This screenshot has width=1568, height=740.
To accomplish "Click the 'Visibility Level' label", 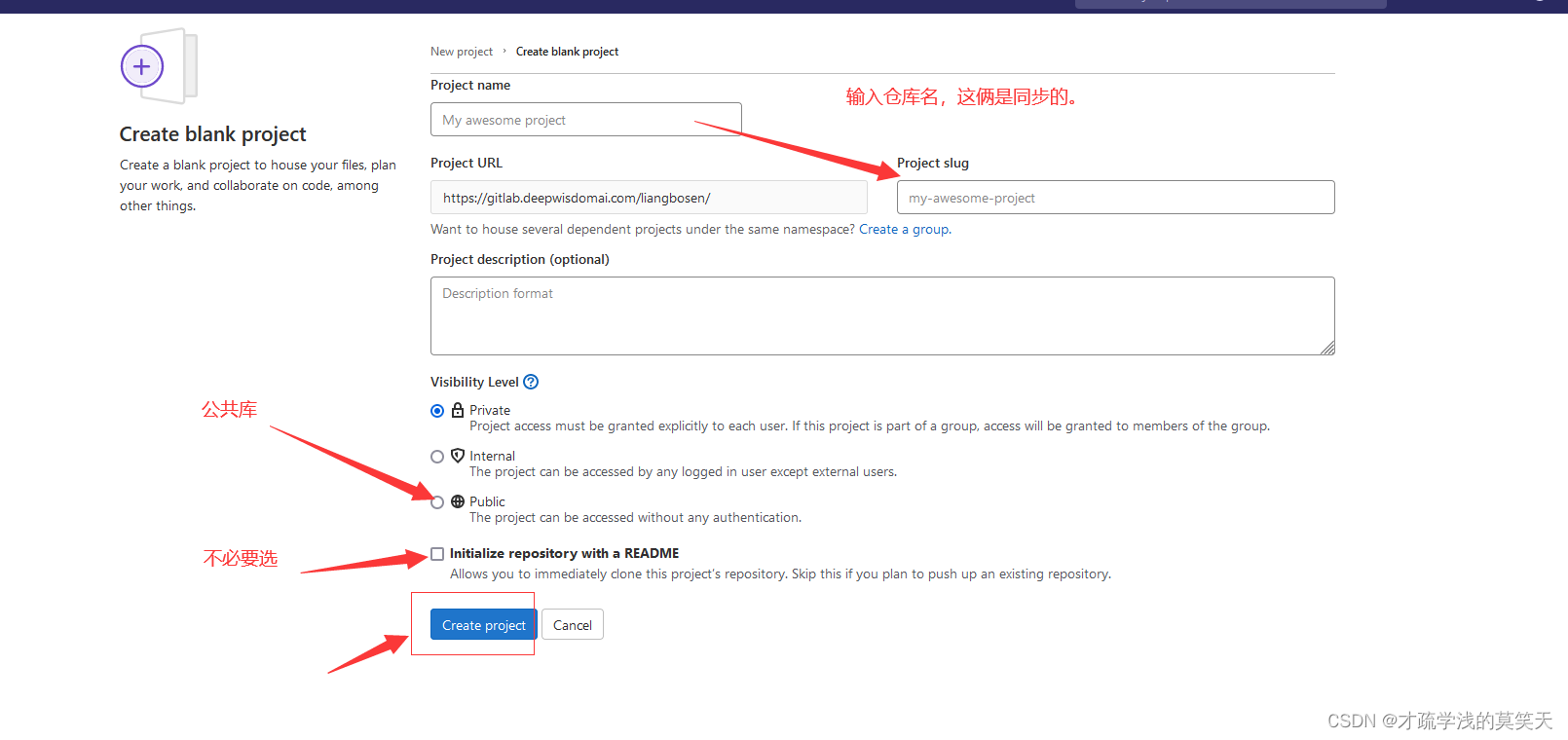I will [x=474, y=382].
